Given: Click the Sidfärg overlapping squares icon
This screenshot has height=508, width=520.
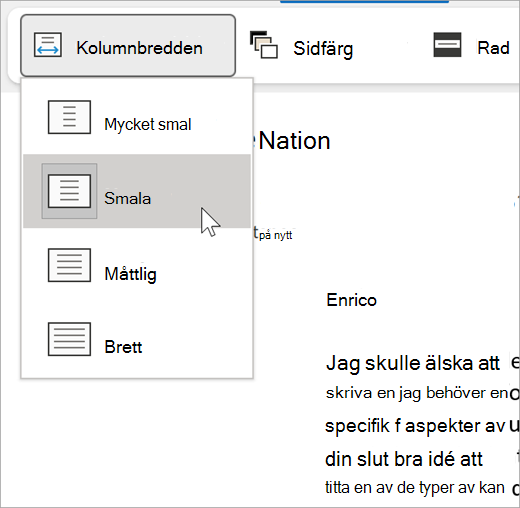Looking at the screenshot, I should coord(263,44).
